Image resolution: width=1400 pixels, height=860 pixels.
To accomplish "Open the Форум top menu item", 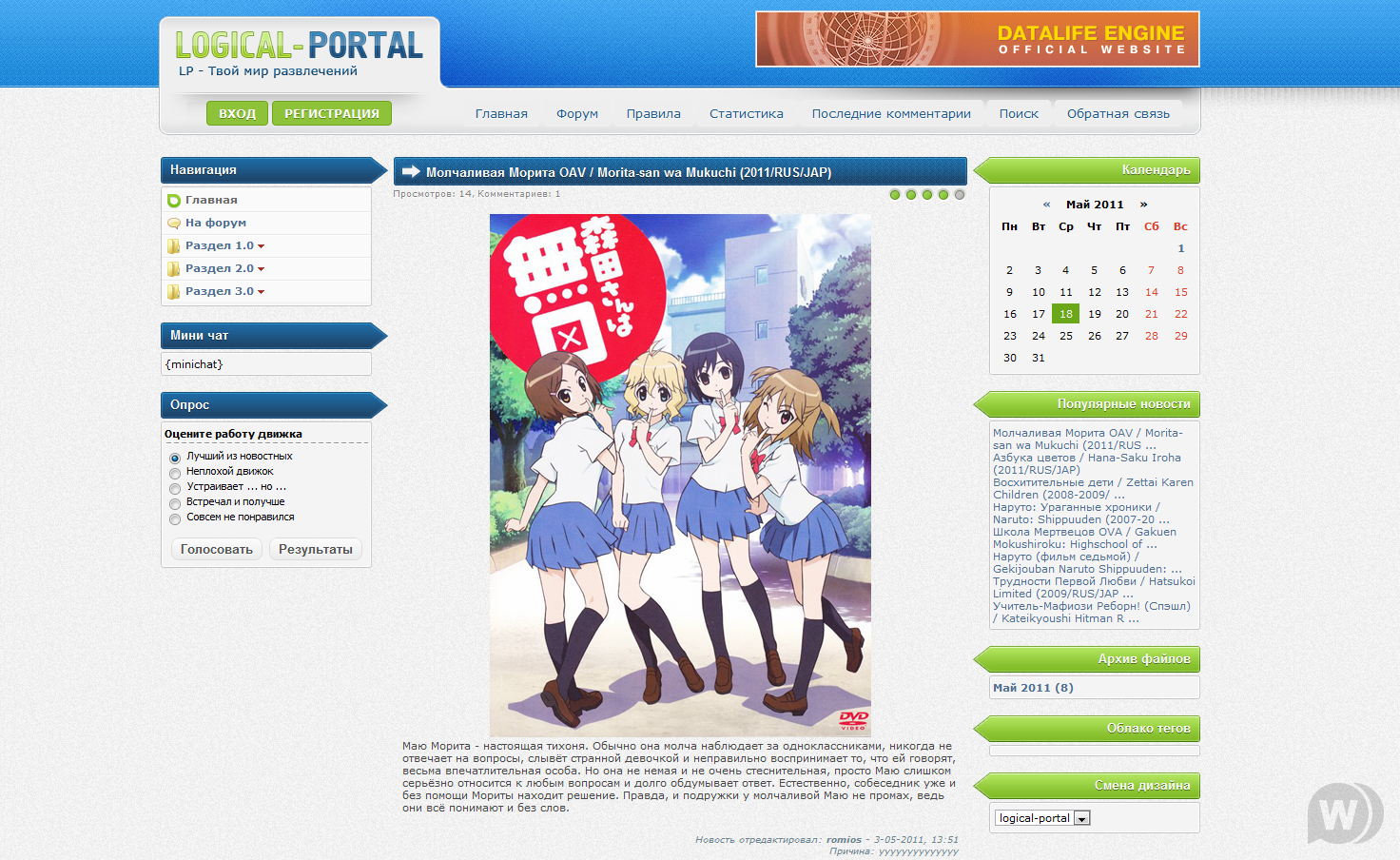I will tap(577, 114).
